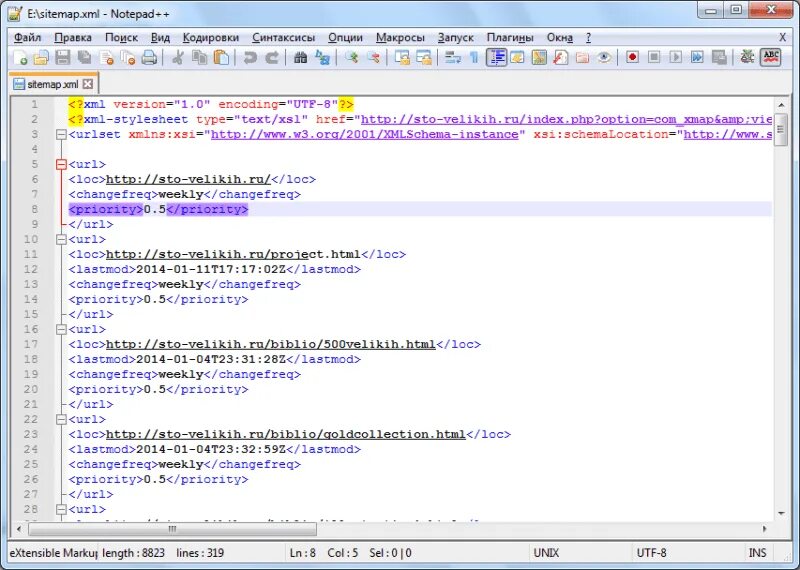Viewport: 800px width, 570px height.
Task: Open the Function List icon
Action: click(560, 57)
